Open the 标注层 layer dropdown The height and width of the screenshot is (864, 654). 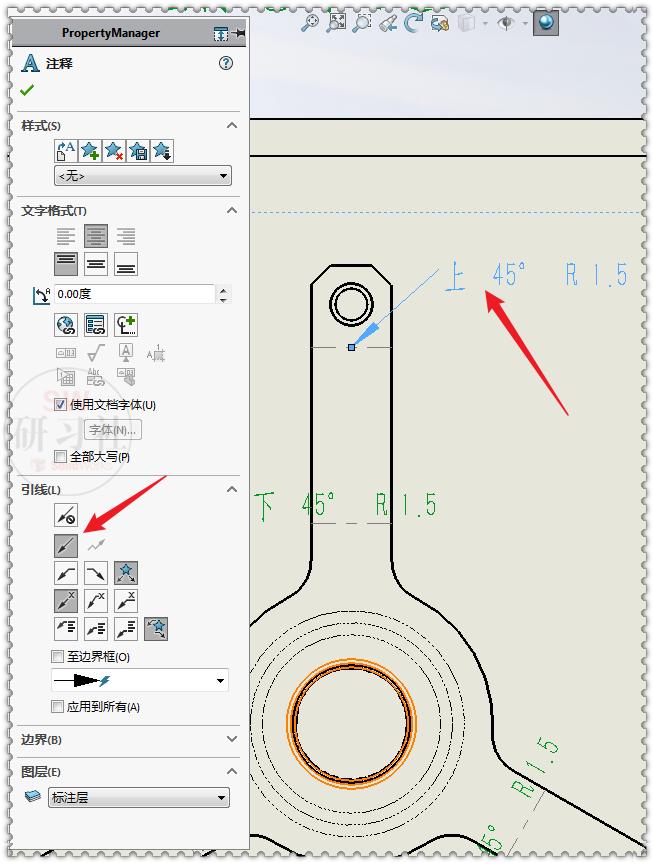point(139,797)
